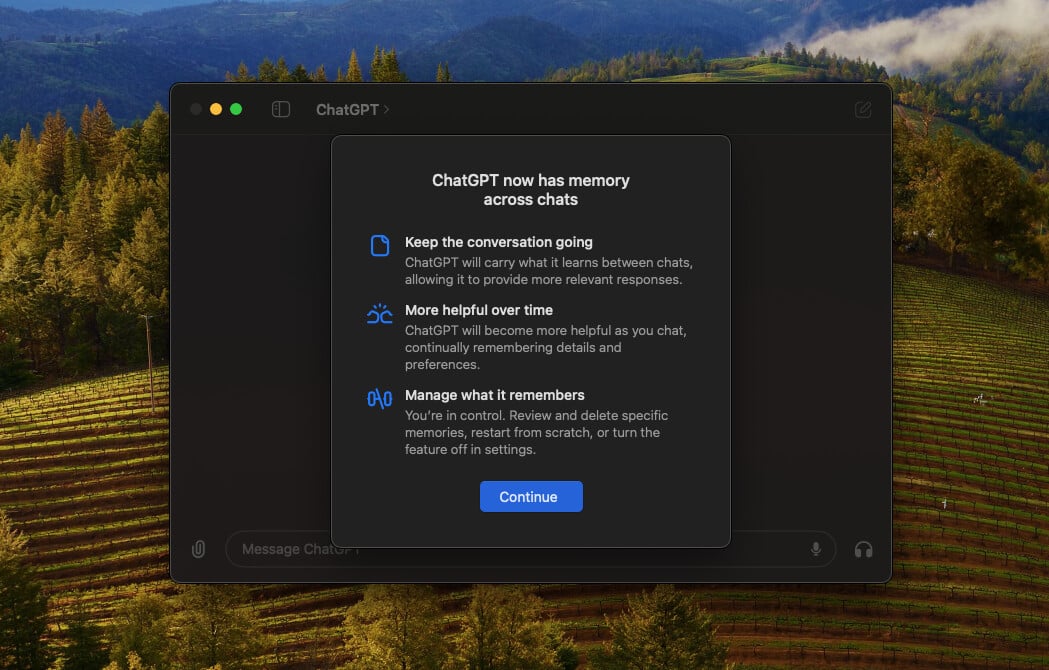Click the 'More helpful over time' heading
The height and width of the screenshot is (670, 1049).
click(479, 310)
